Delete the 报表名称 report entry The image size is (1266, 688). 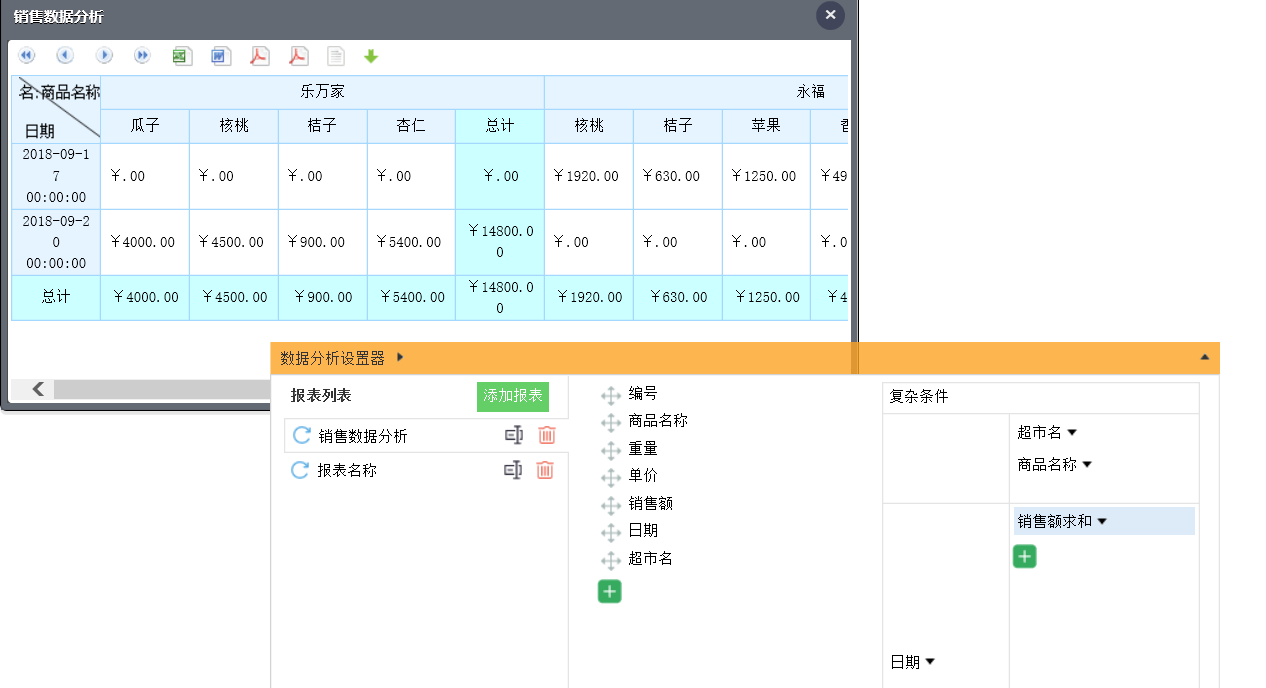pyautogui.click(x=545, y=470)
